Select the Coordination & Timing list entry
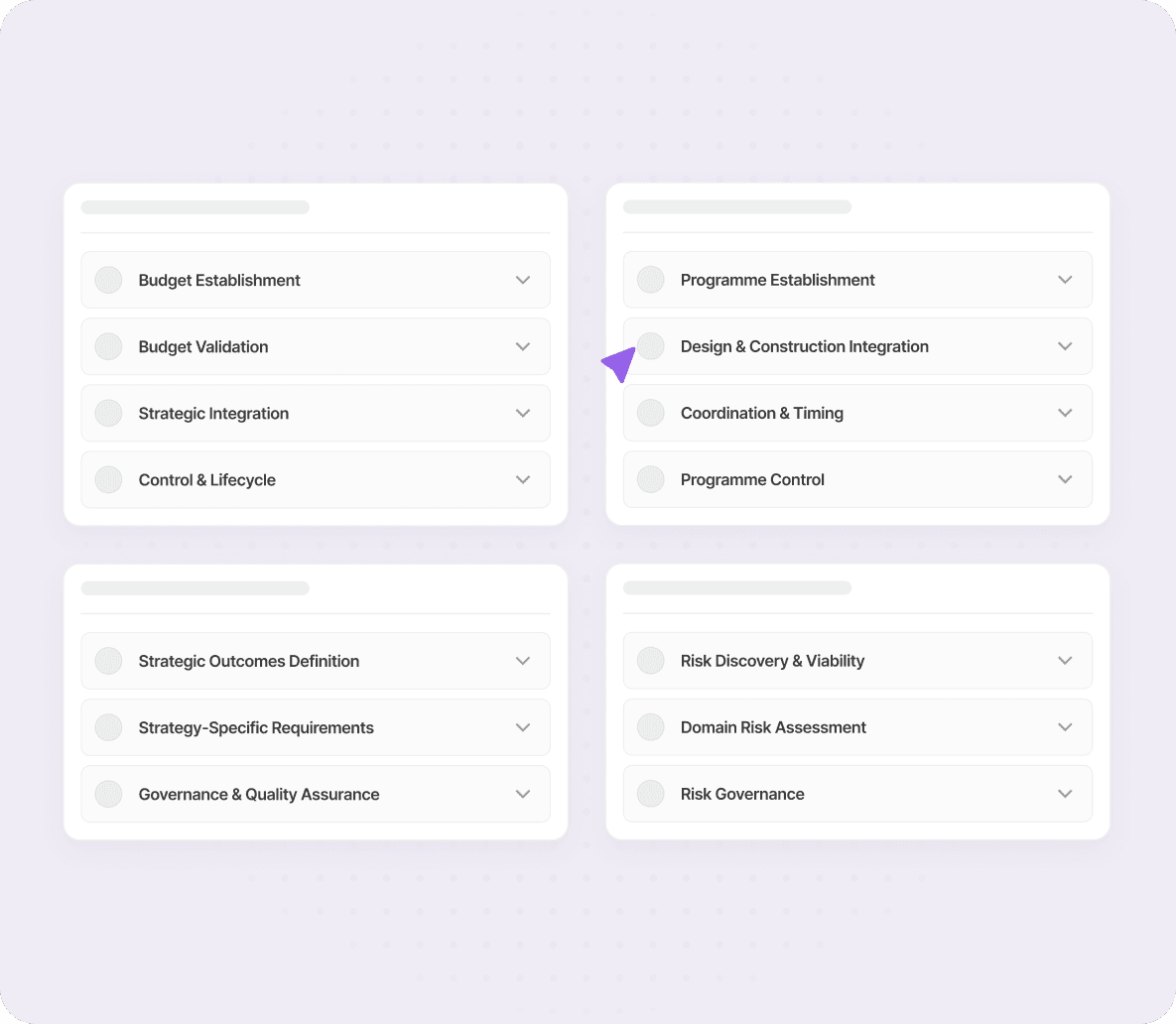 click(x=857, y=413)
